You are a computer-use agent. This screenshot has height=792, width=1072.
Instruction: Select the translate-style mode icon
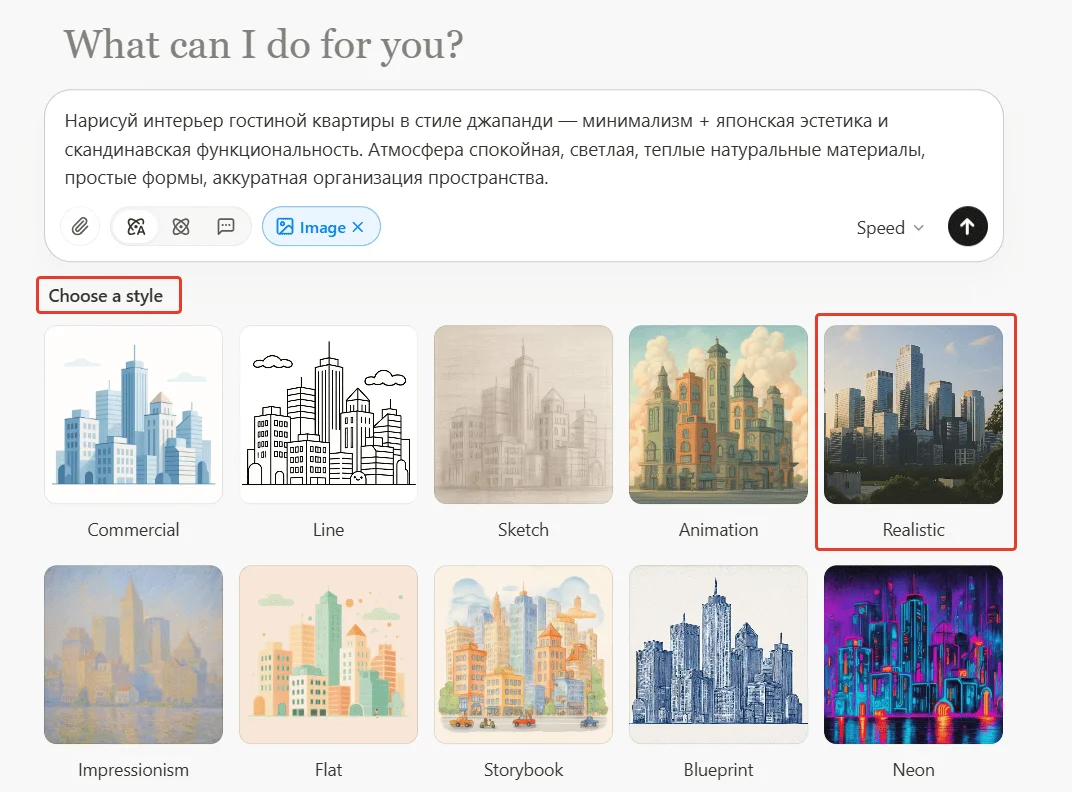click(x=136, y=227)
